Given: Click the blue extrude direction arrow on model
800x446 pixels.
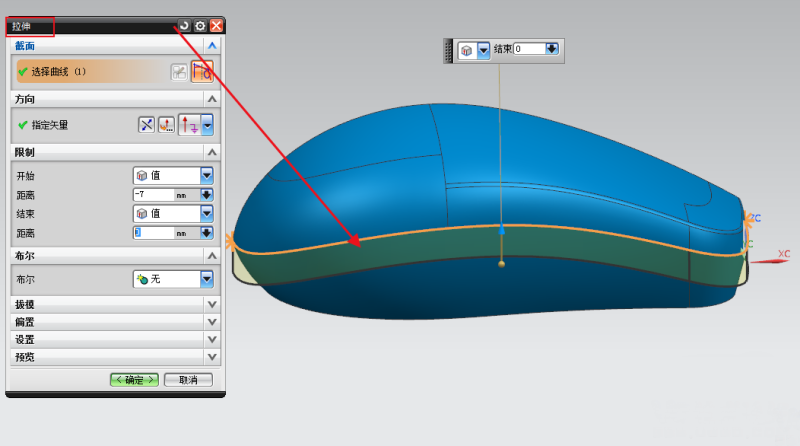Looking at the screenshot, I should (x=502, y=229).
